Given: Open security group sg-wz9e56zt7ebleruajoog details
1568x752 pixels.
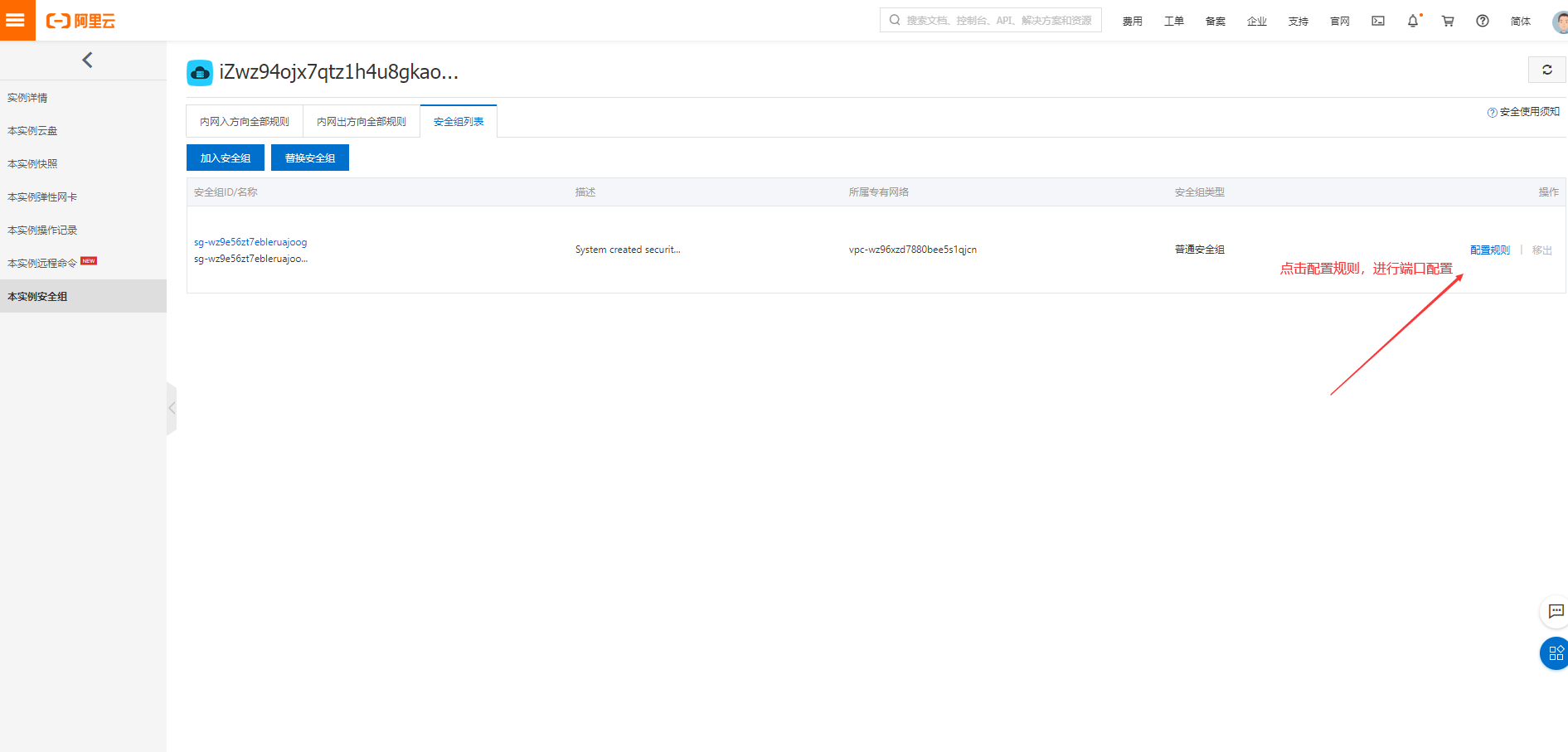Looking at the screenshot, I should pyautogui.click(x=250, y=241).
